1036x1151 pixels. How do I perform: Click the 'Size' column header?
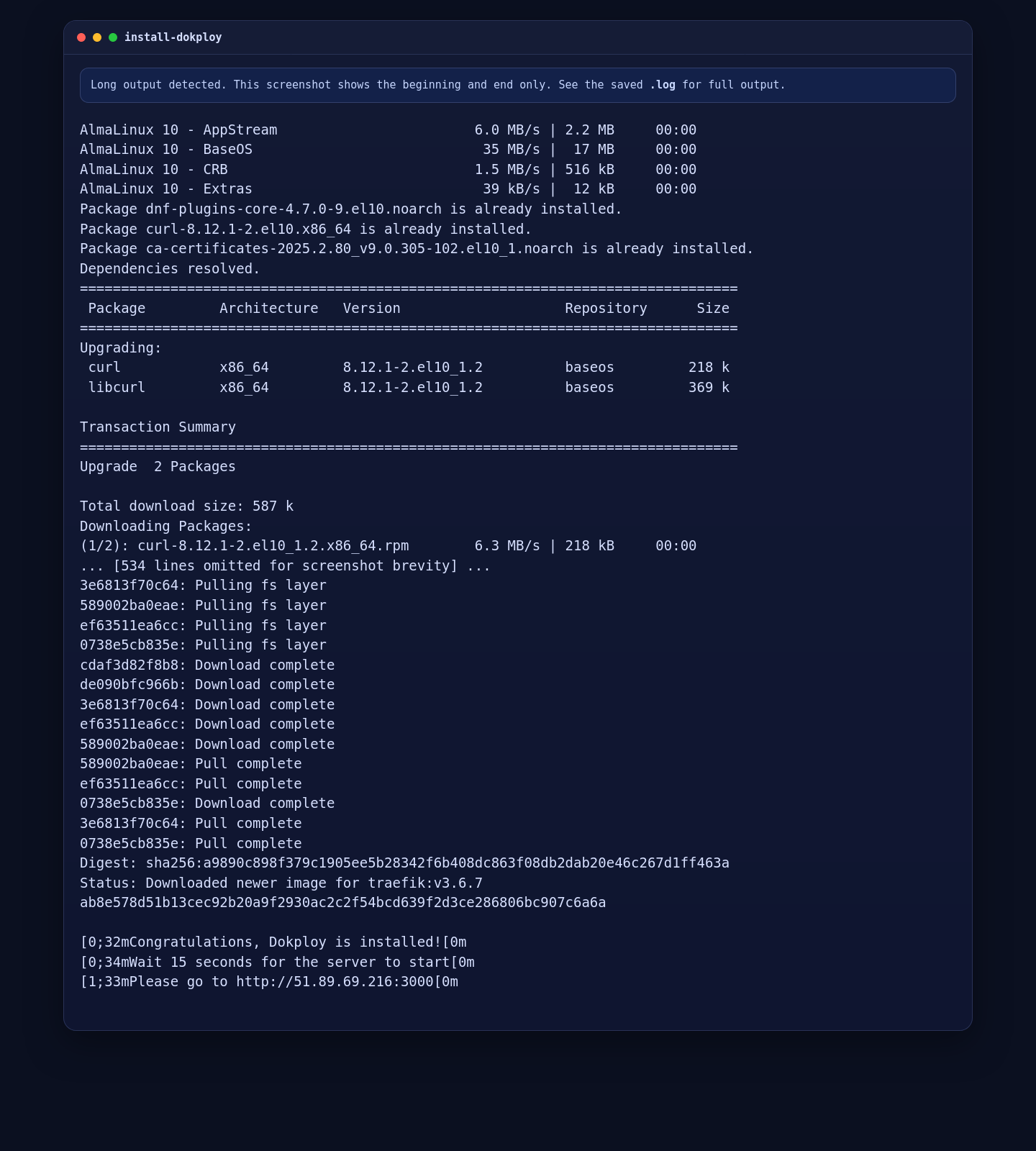point(713,309)
